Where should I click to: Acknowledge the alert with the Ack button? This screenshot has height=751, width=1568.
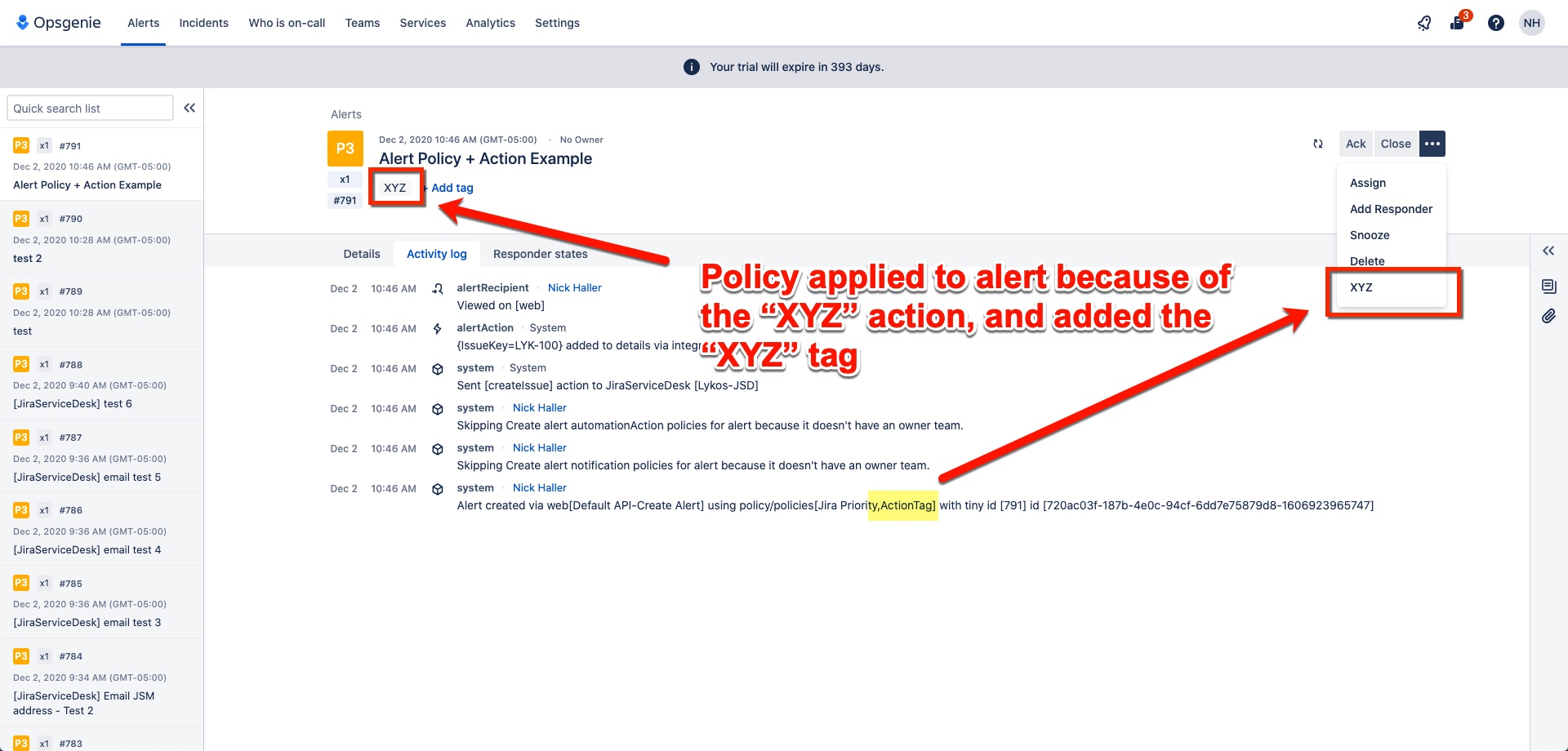point(1355,144)
